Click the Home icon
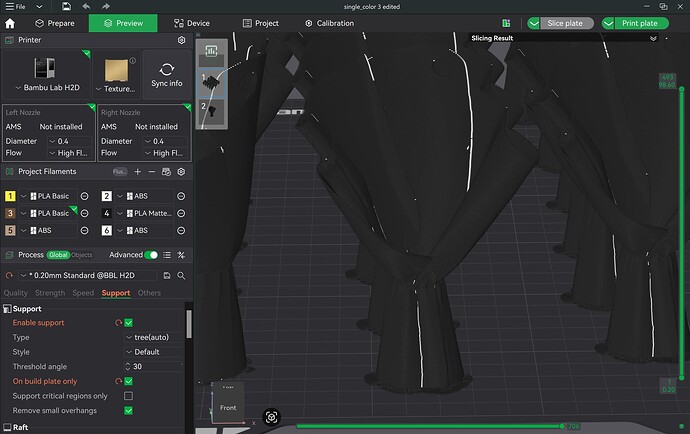Viewport: 690px width, 434px height. click(10, 23)
